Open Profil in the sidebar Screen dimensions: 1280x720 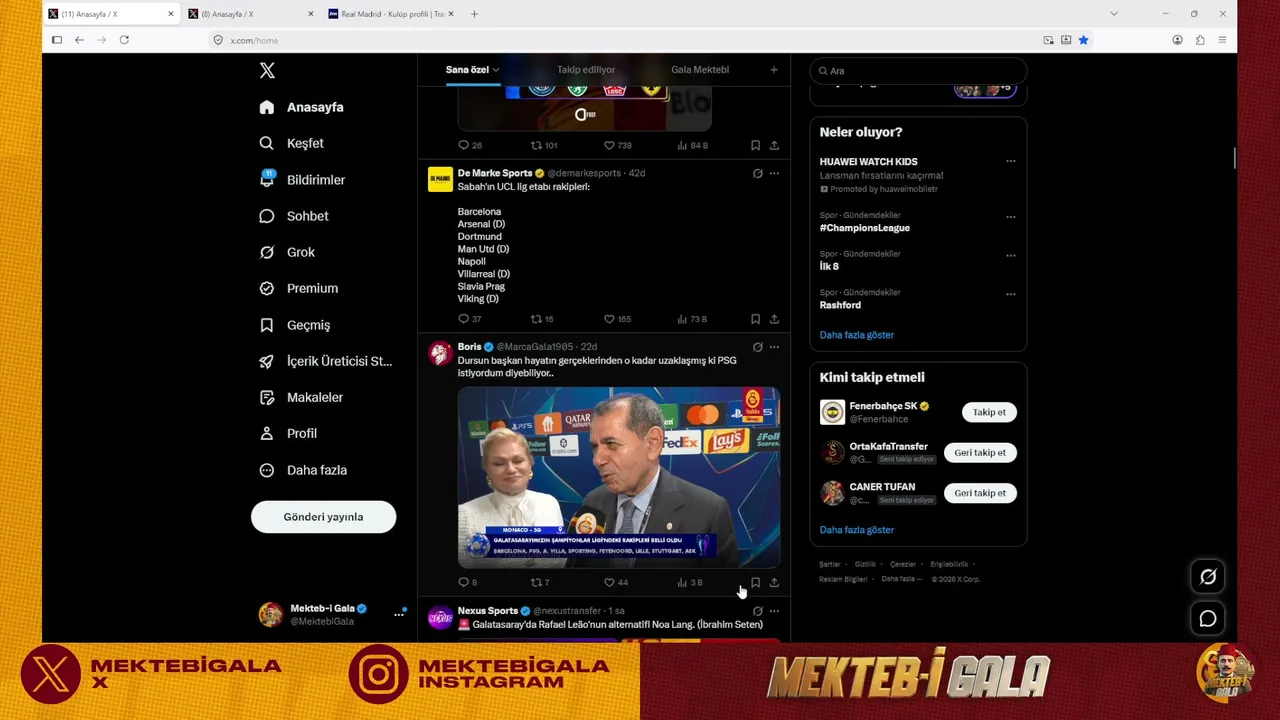tap(288, 433)
